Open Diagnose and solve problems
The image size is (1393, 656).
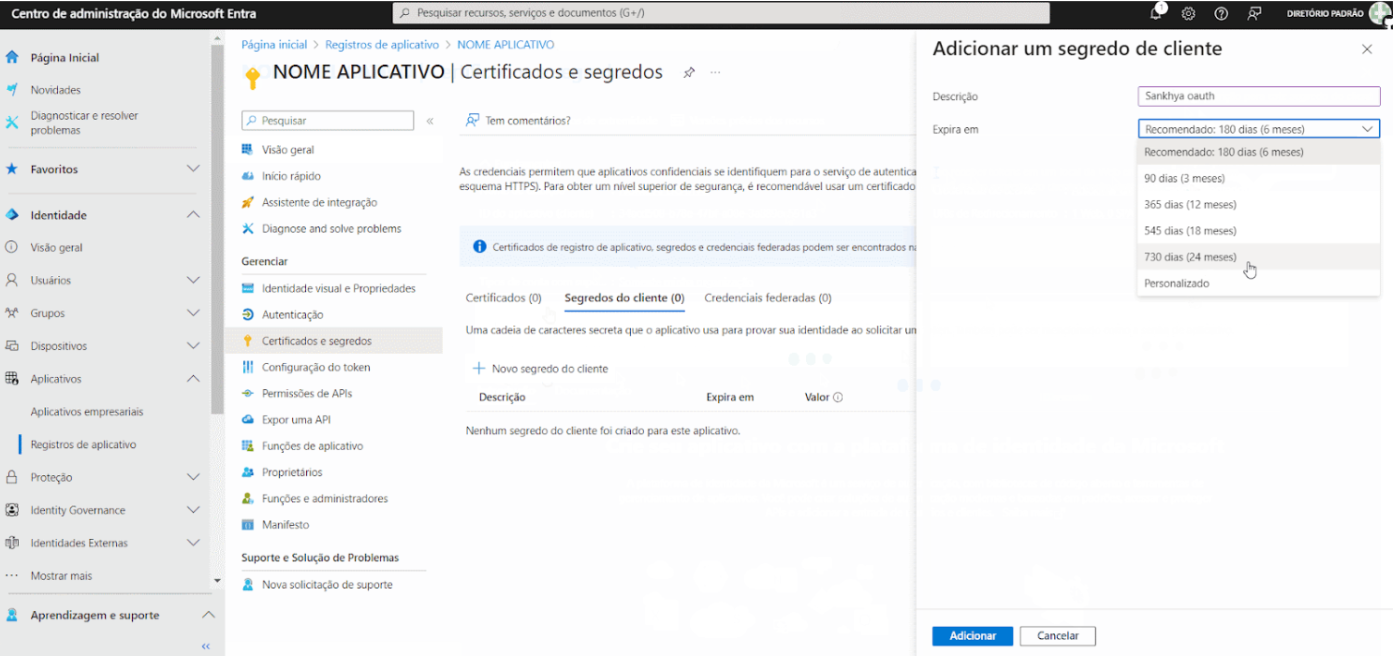point(331,229)
